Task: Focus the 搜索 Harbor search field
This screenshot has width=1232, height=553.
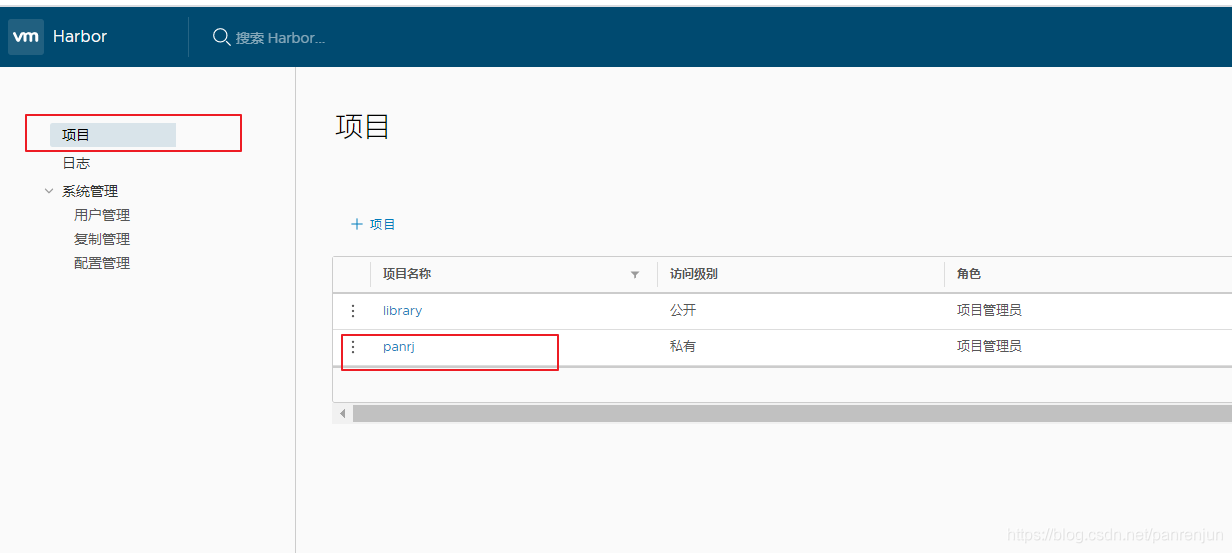Action: 280,38
